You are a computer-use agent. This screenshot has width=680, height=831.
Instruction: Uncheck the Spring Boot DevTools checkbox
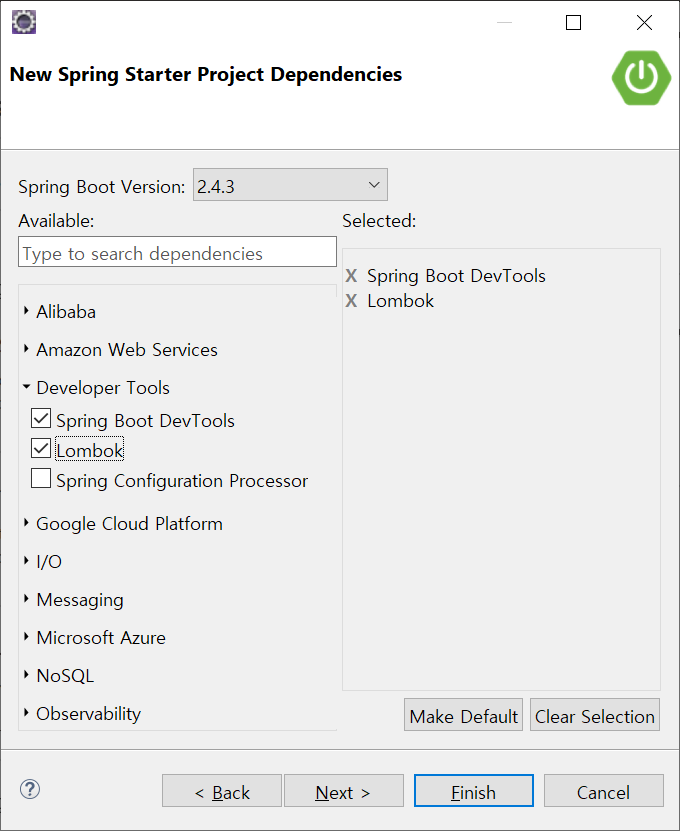41,418
